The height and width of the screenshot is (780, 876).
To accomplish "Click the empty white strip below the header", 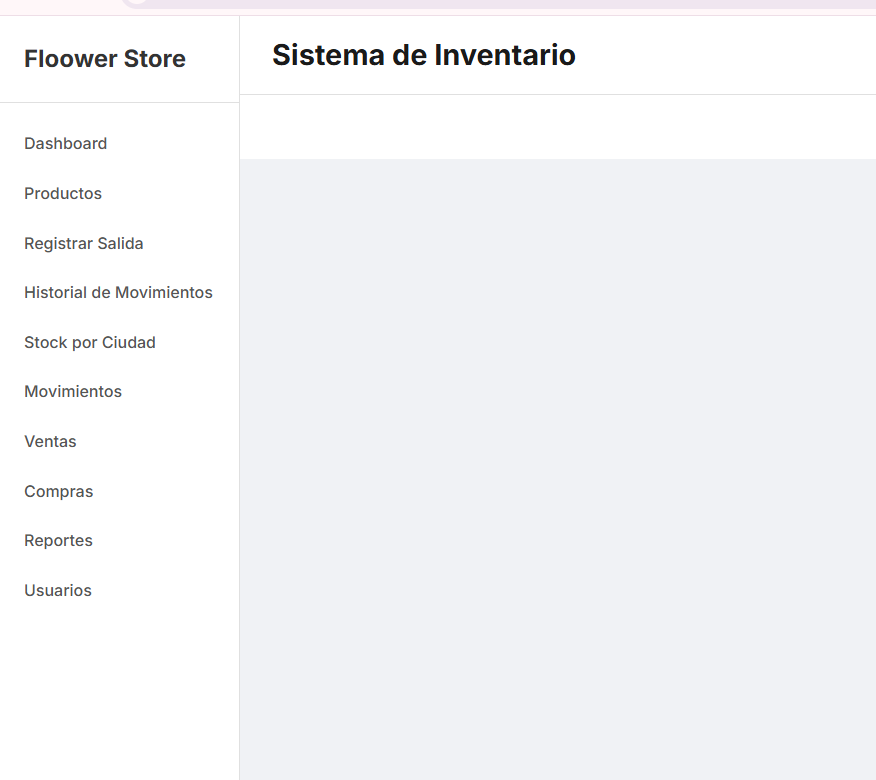I will point(557,127).
